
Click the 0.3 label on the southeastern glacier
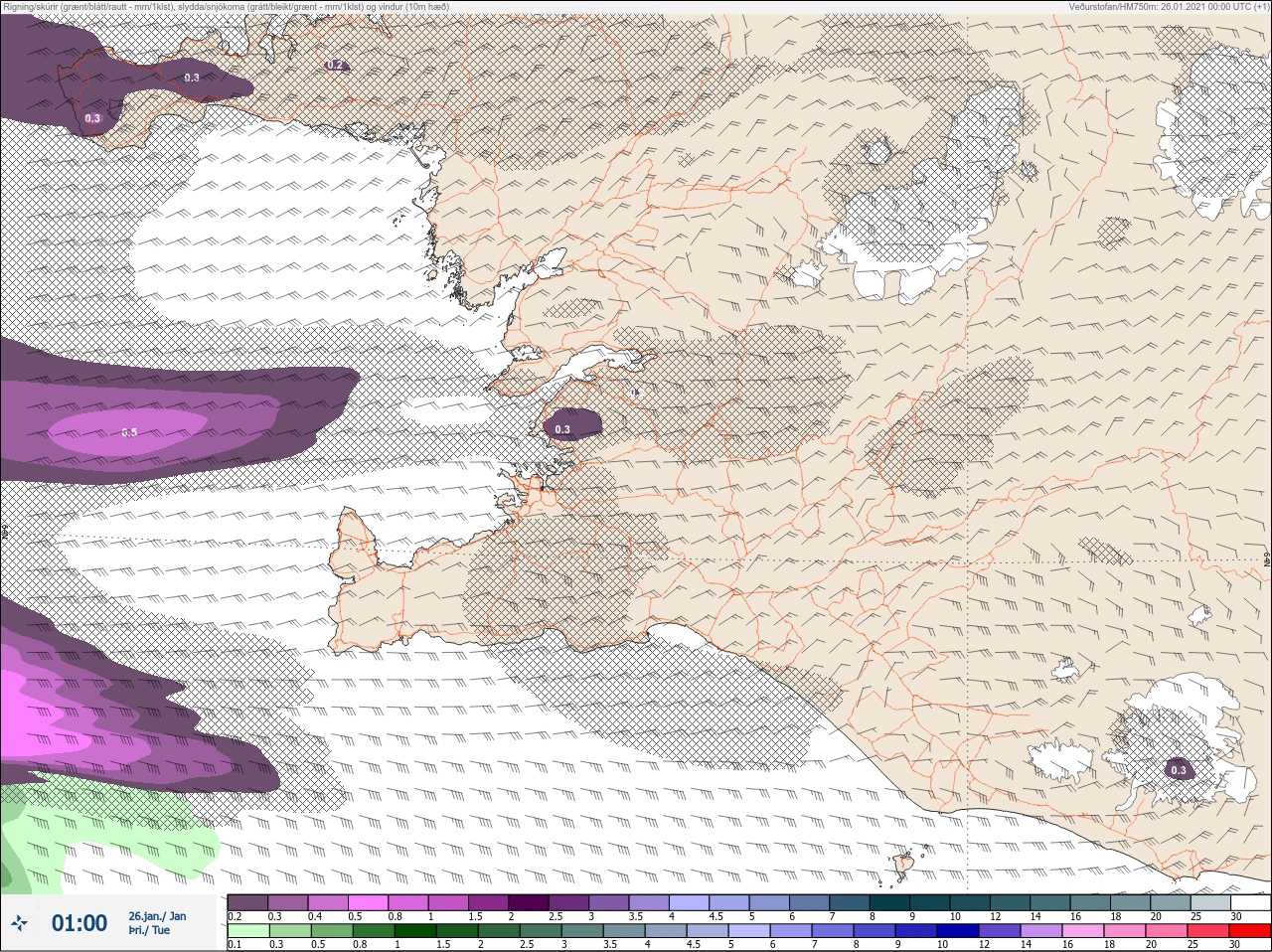click(1179, 770)
